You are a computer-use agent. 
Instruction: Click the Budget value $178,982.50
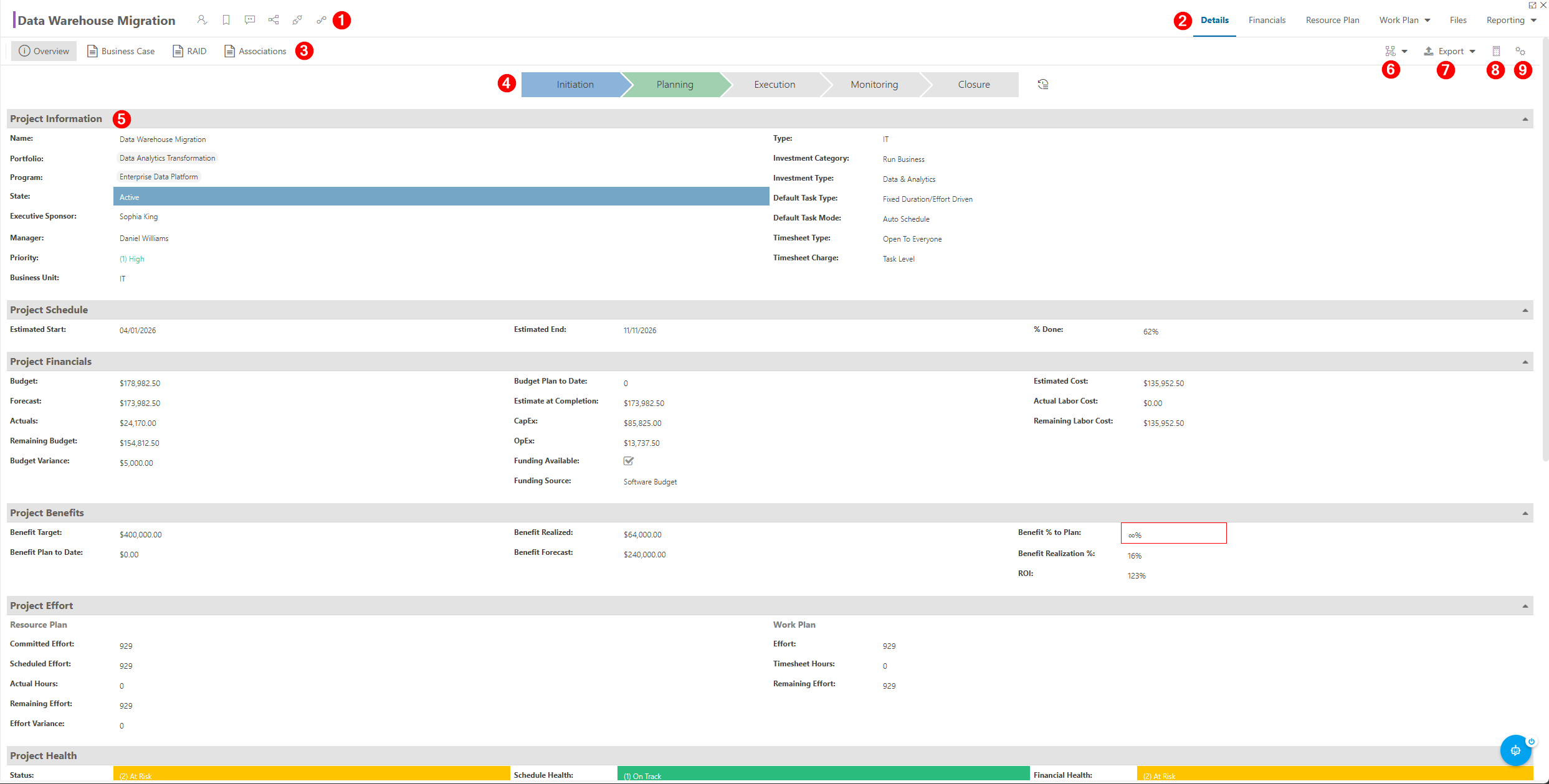click(140, 383)
